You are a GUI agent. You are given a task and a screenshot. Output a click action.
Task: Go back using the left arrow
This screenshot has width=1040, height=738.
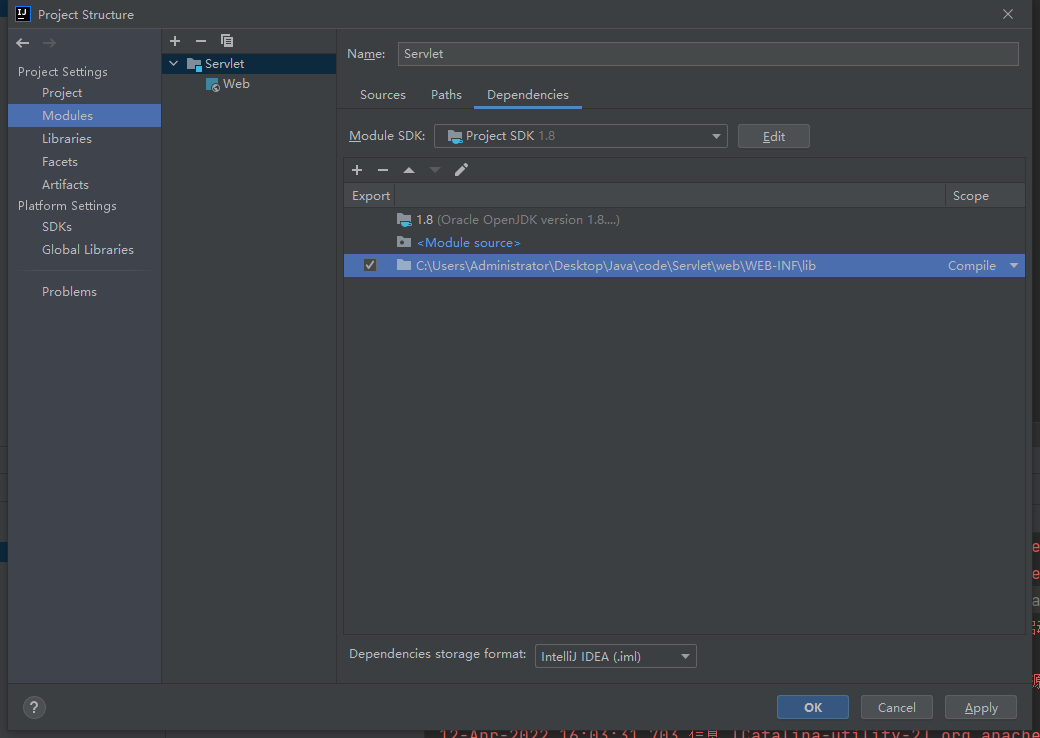tap(23, 43)
